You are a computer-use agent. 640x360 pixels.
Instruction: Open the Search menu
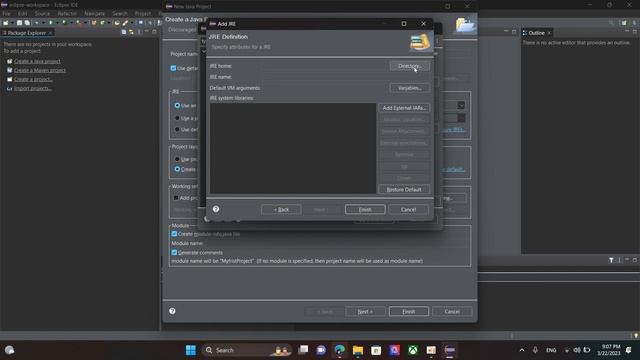(120, 13)
